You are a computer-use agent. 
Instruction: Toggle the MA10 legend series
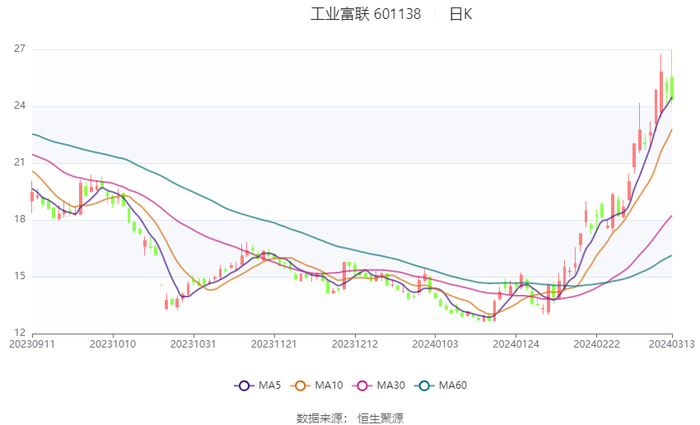point(317,386)
